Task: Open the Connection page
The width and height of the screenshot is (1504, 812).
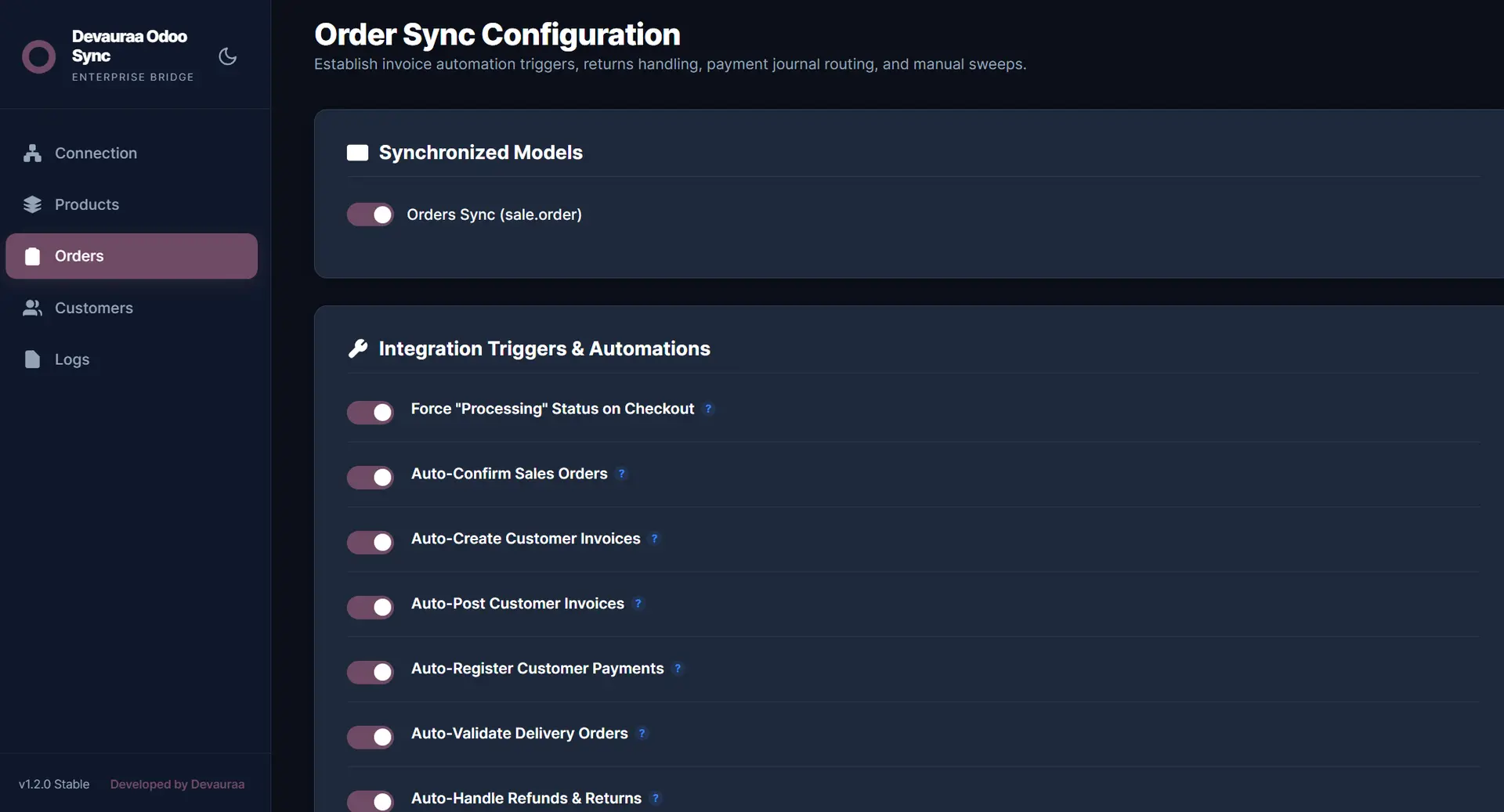Action: [132, 153]
